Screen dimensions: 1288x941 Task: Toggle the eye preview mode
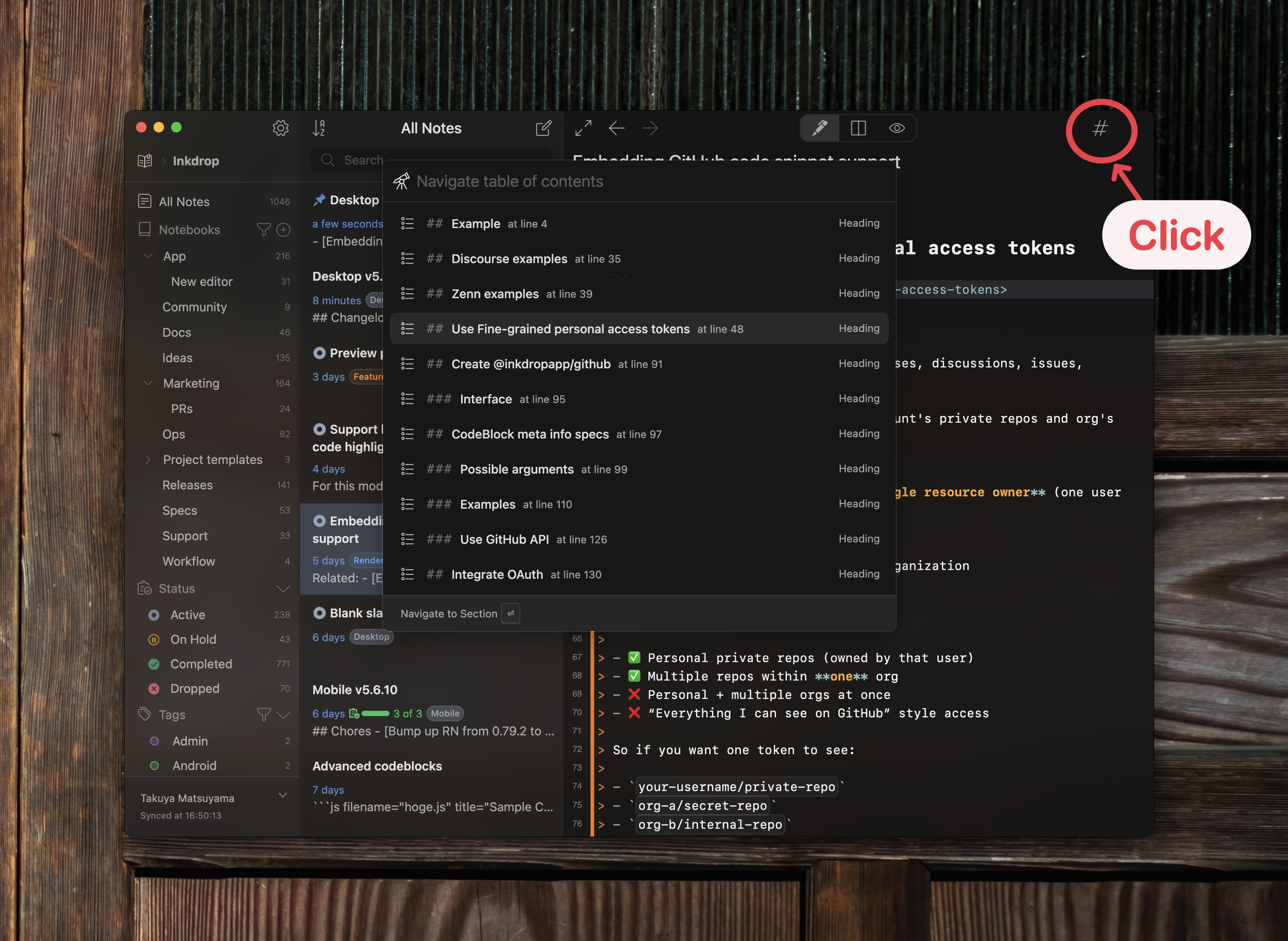tap(897, 128)
